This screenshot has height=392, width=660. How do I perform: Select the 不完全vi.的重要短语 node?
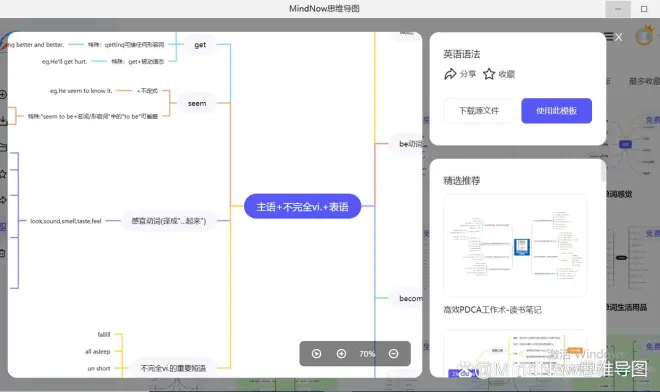173,368
